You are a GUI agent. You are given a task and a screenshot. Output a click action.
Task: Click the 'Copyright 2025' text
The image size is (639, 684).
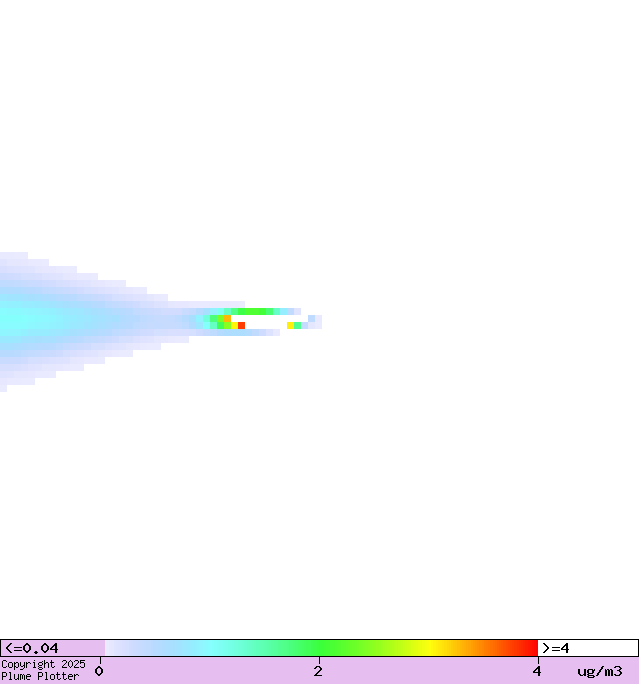click(x=43, y=664)
